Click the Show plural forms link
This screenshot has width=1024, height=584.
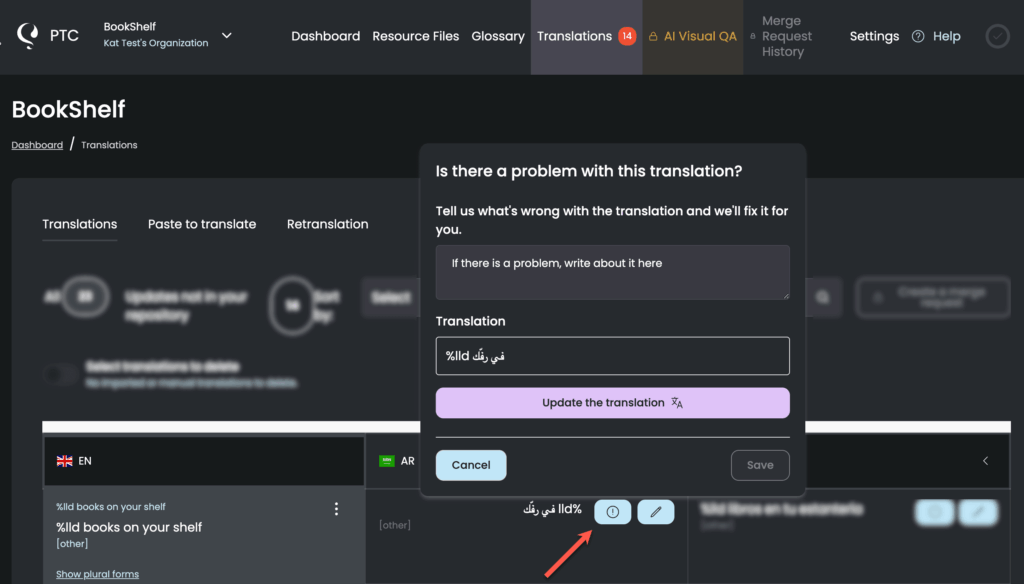(x=97, y=574)
